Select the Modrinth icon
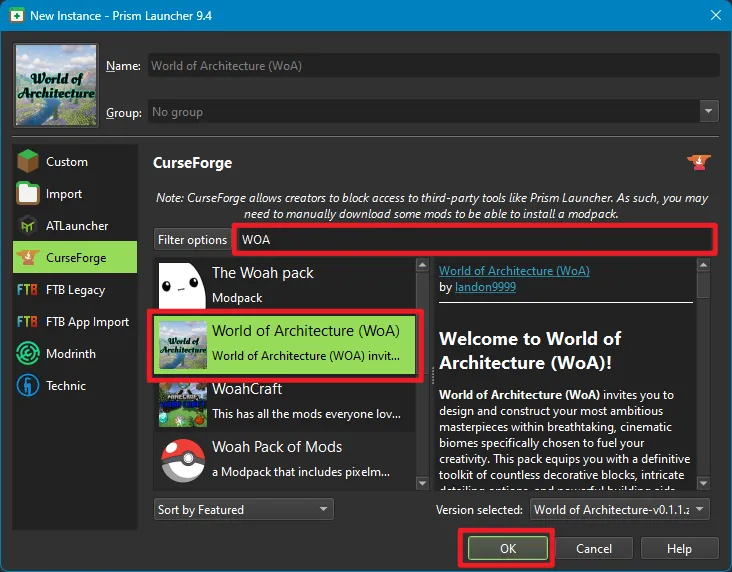 [x=28, y=353]
